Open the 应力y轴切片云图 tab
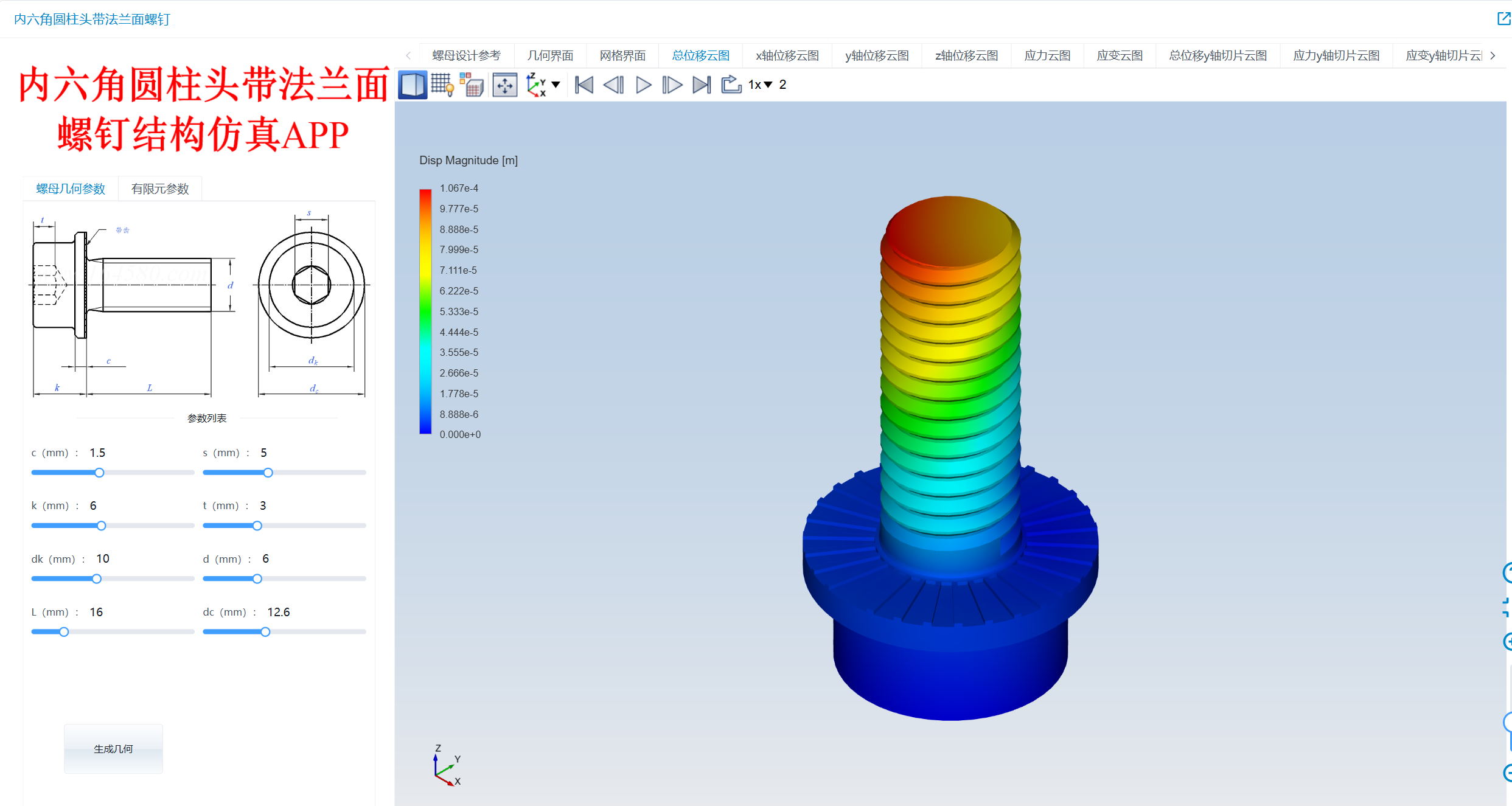This screenshot has width=1512, height=806. coord(1336,55)
